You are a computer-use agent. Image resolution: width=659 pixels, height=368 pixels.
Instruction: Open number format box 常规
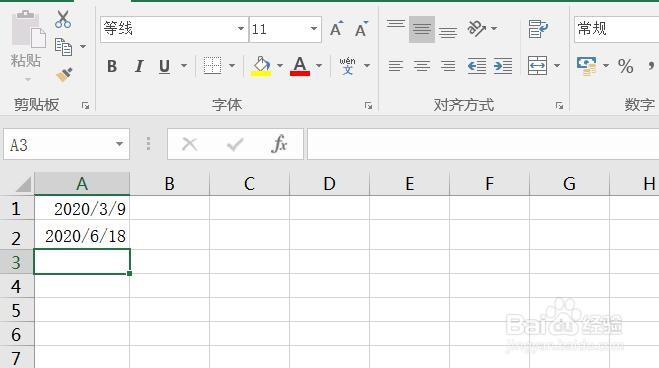point(617,29)
